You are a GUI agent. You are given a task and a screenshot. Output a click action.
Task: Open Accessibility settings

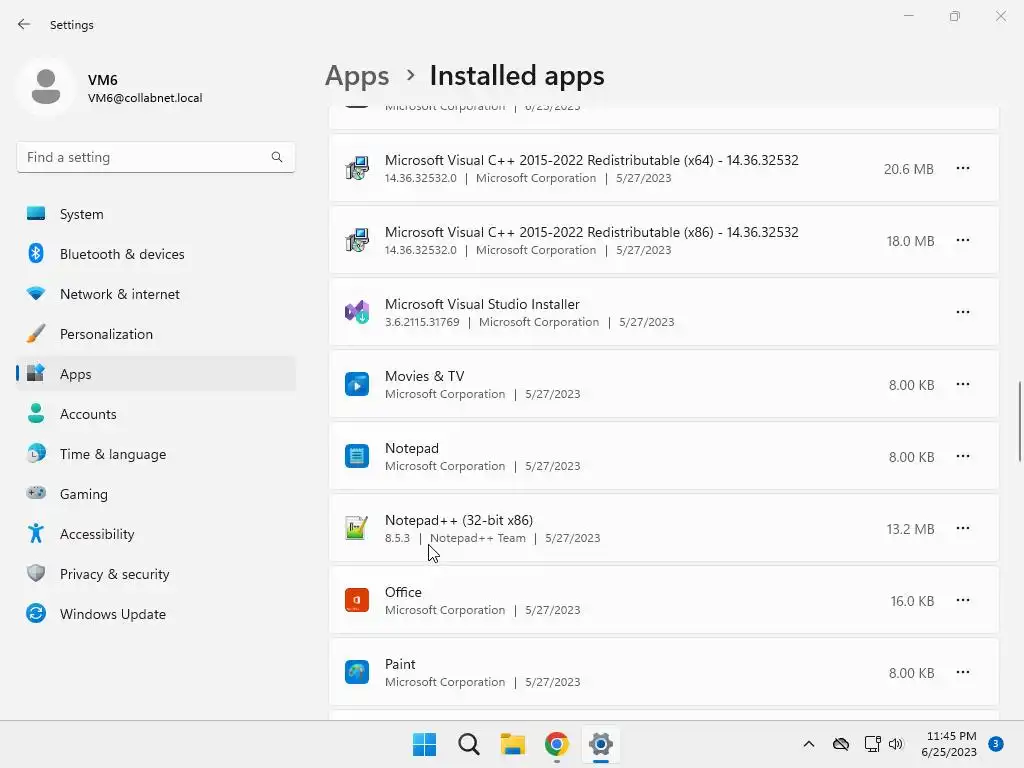point(156,534)
